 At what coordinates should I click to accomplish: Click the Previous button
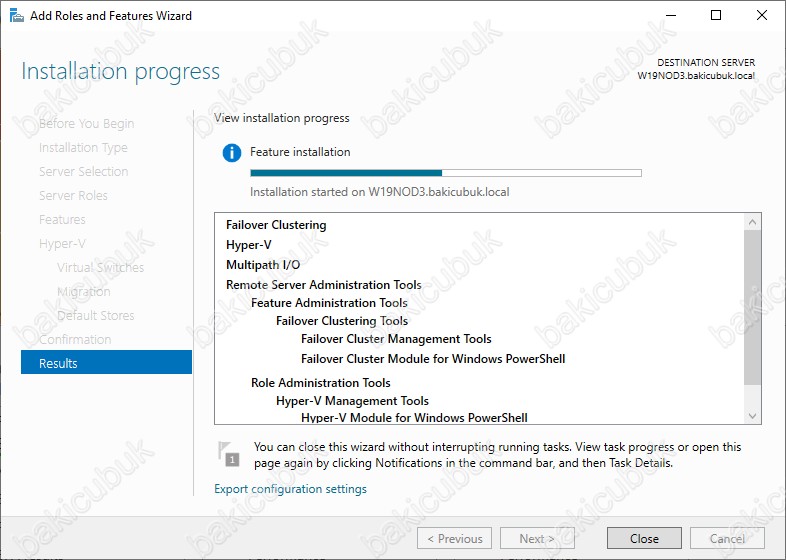click(454, 538)
